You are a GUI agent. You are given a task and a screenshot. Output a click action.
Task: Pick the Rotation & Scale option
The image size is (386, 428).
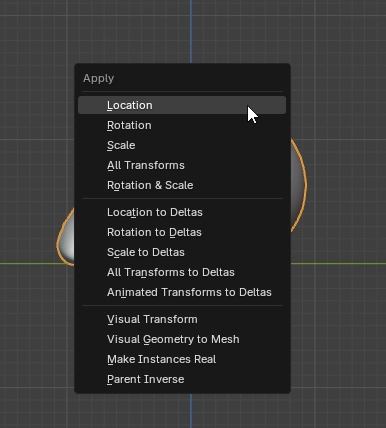tap(182, 185)
